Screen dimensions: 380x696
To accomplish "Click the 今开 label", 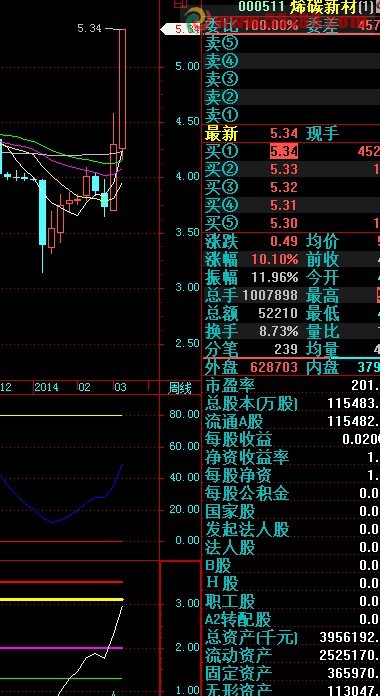I will click(x=322, y=278).
